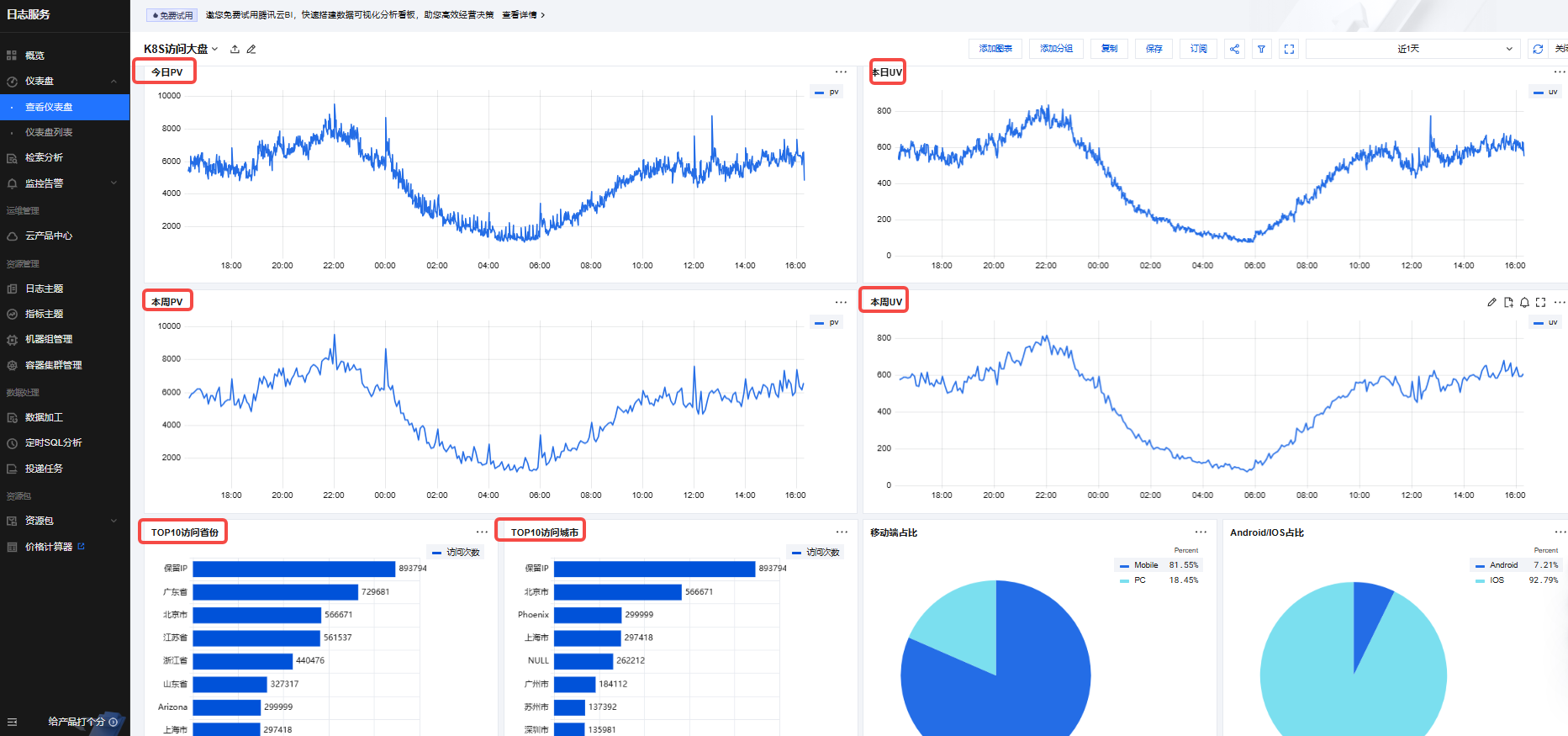Click 复制 copy button
Viewport: 1568px width, 736px height.
(1110, 49)
